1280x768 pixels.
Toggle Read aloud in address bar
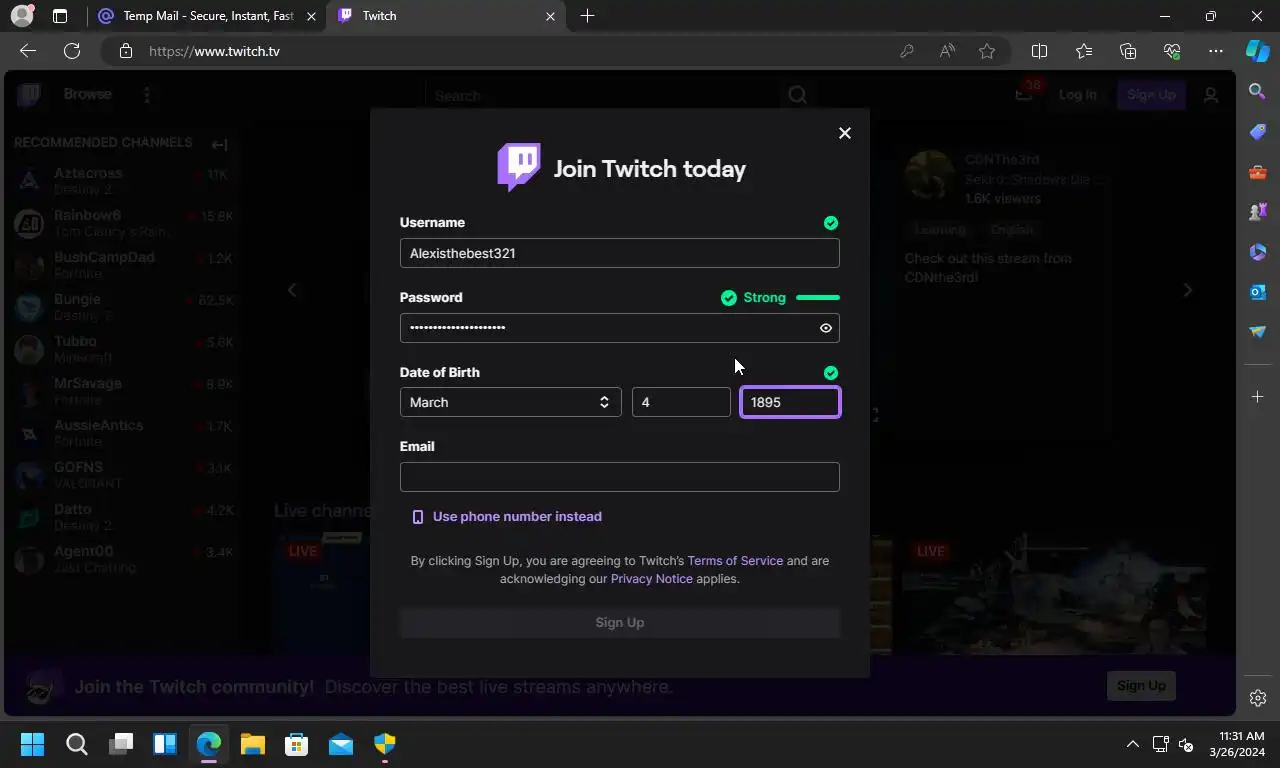947,51
